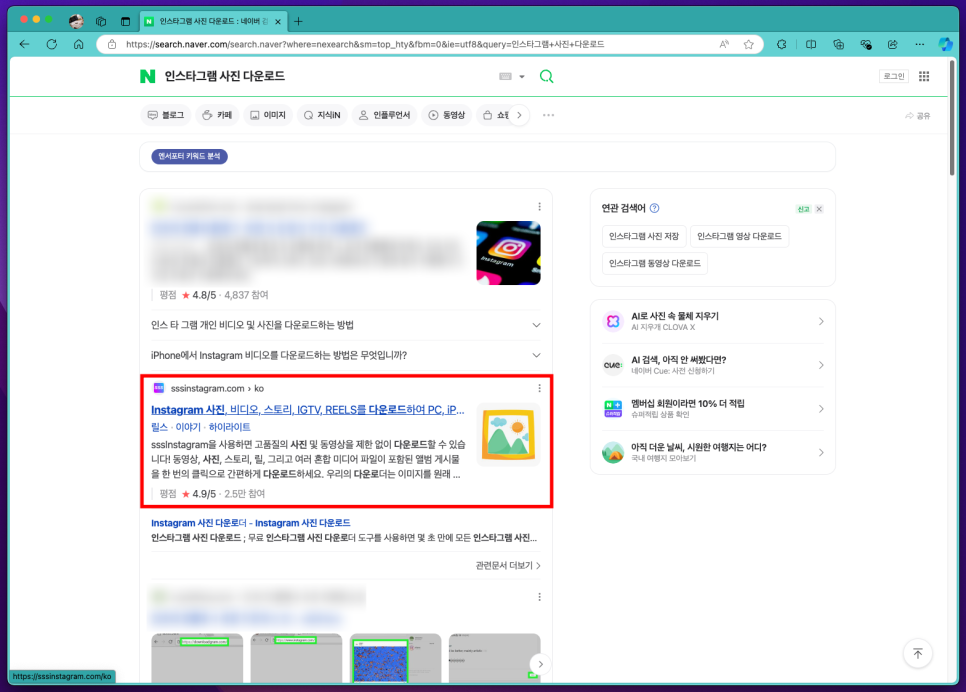Close the 연관 검색어 panel with X

tap(819, 209)
